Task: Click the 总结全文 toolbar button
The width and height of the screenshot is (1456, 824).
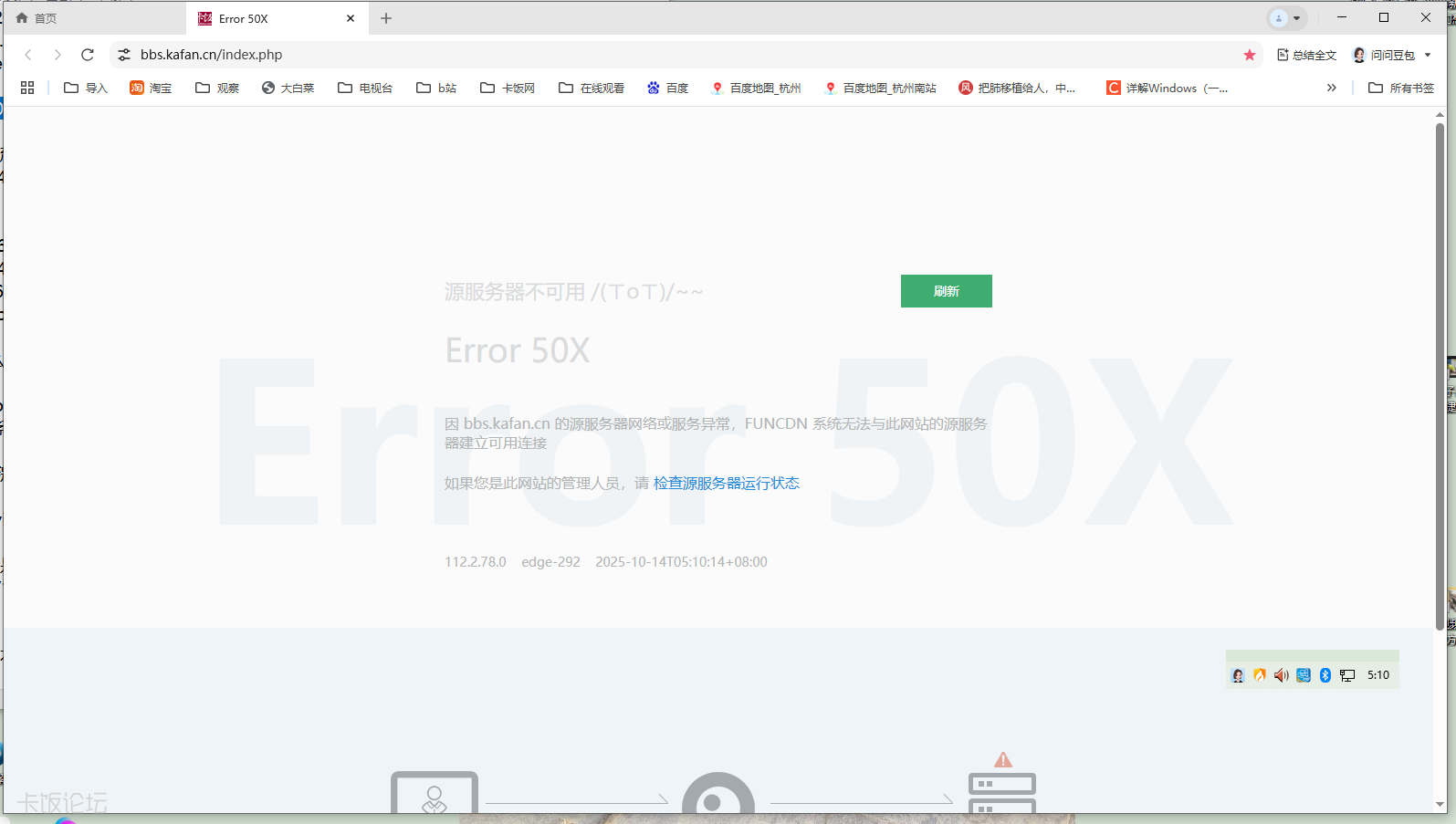Action: pyautogui.click(x=1306, y=55)
